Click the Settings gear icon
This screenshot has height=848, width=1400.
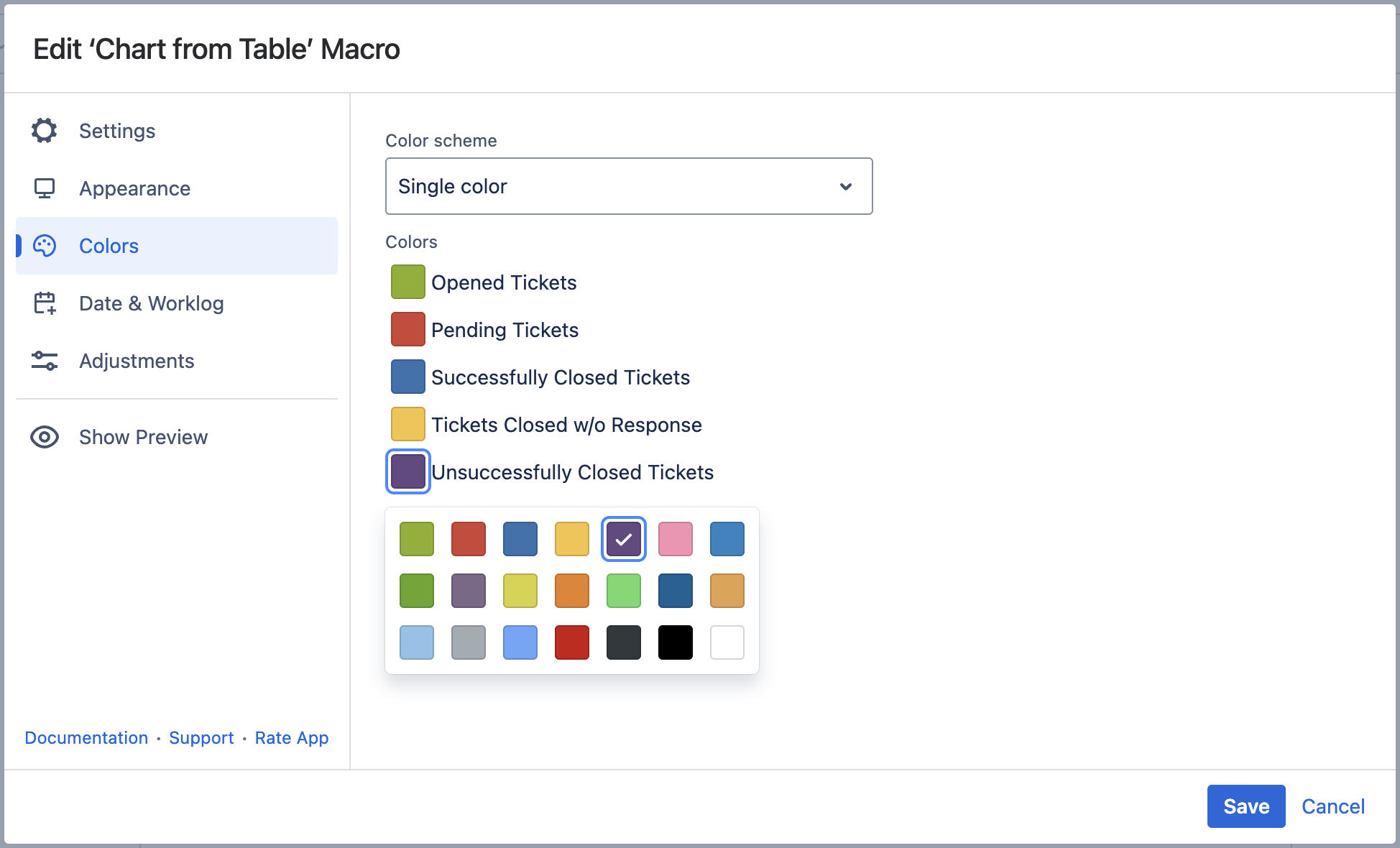(44, 131)
